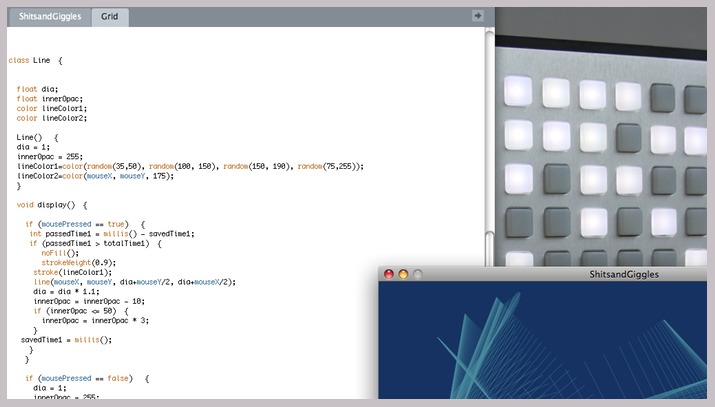Switch to the ShitsandGiggles editor tab
715x407 pixels.
click(x=48, y=16)
